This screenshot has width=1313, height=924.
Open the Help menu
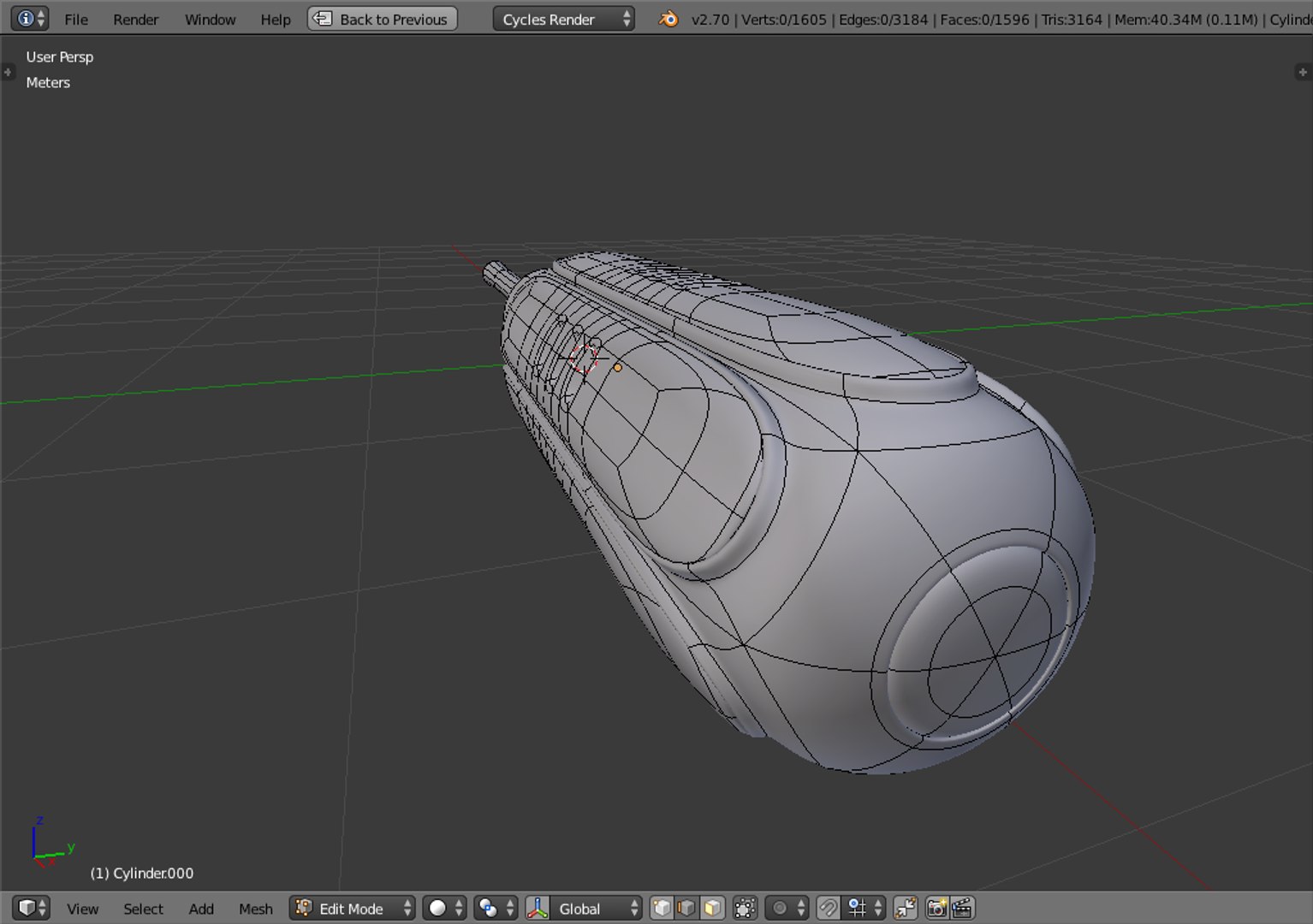(275, 19)
